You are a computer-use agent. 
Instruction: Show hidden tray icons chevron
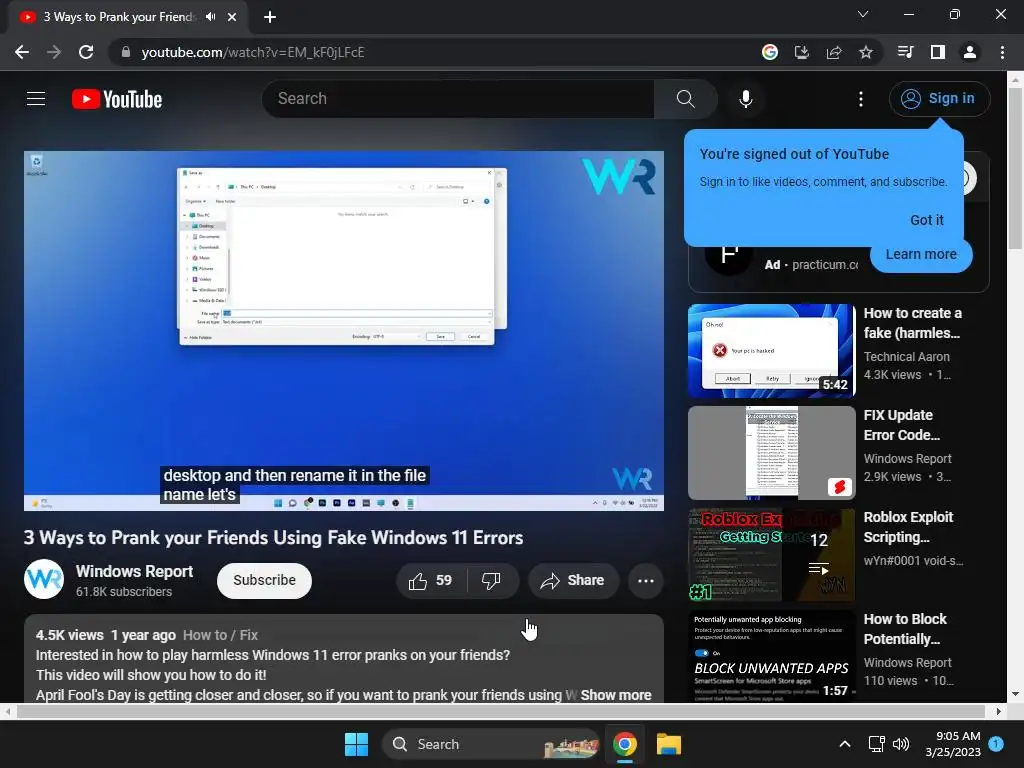pos(844,744)
